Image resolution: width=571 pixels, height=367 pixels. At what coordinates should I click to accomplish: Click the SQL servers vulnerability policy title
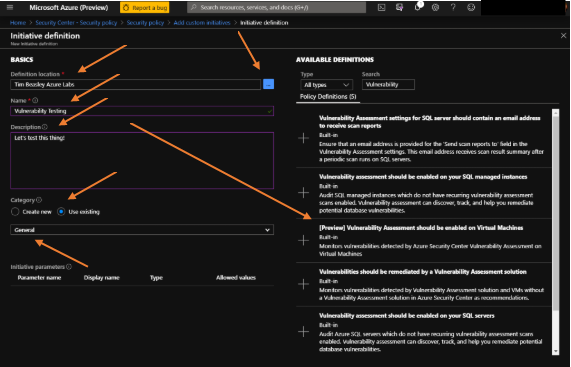tap(407, 316)
